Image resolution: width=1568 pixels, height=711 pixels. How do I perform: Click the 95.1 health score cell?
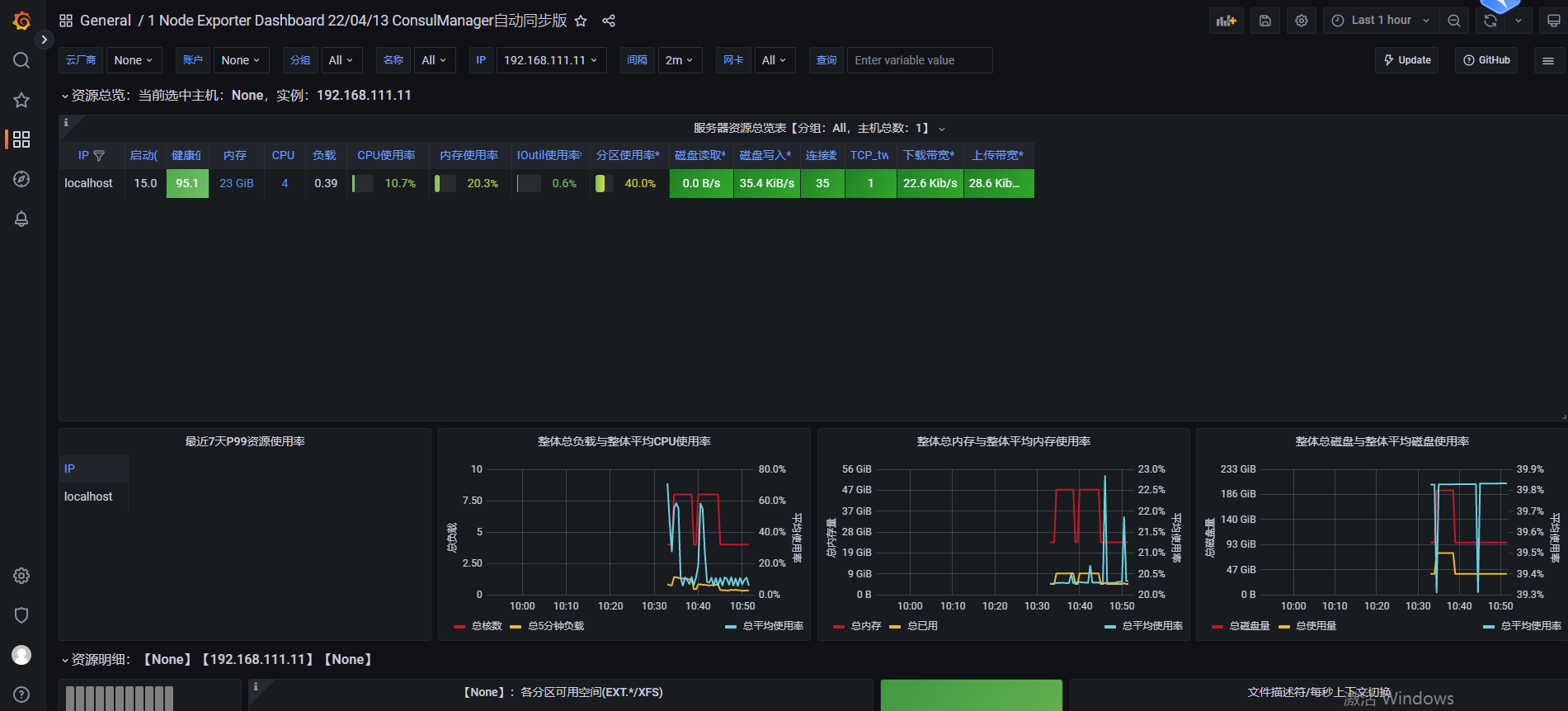[187, 183]
